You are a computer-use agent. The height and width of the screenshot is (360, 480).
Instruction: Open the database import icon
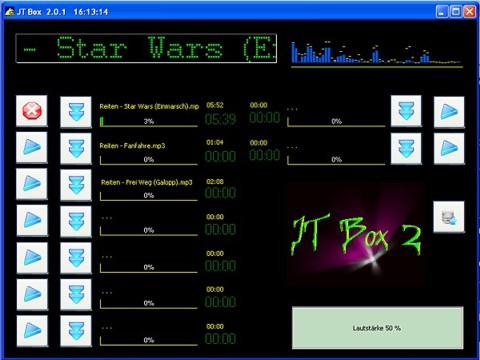[x=449, y=217]
